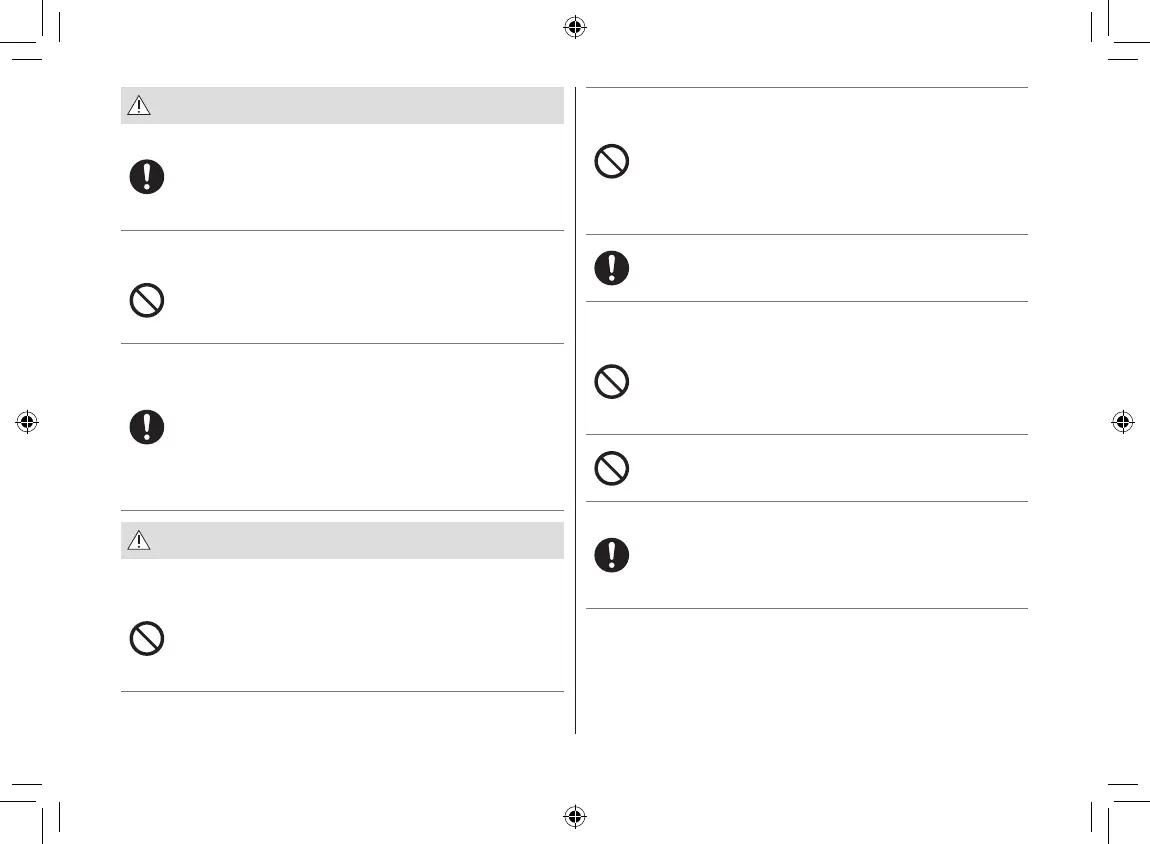This screenshot has width=1150, height=844.
Task: Click the warning triangle in the lower gray header
Action: click(x=139, y=541)
